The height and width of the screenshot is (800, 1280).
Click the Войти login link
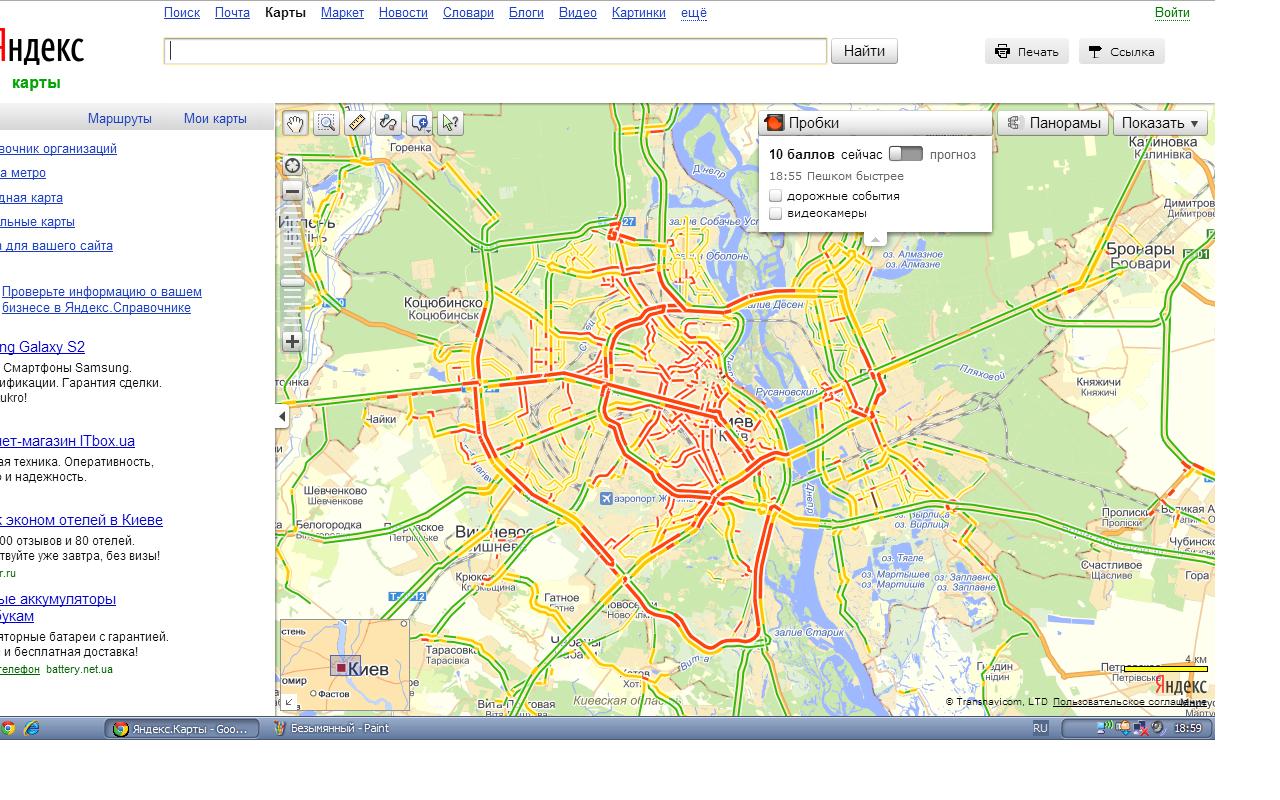1172,13
